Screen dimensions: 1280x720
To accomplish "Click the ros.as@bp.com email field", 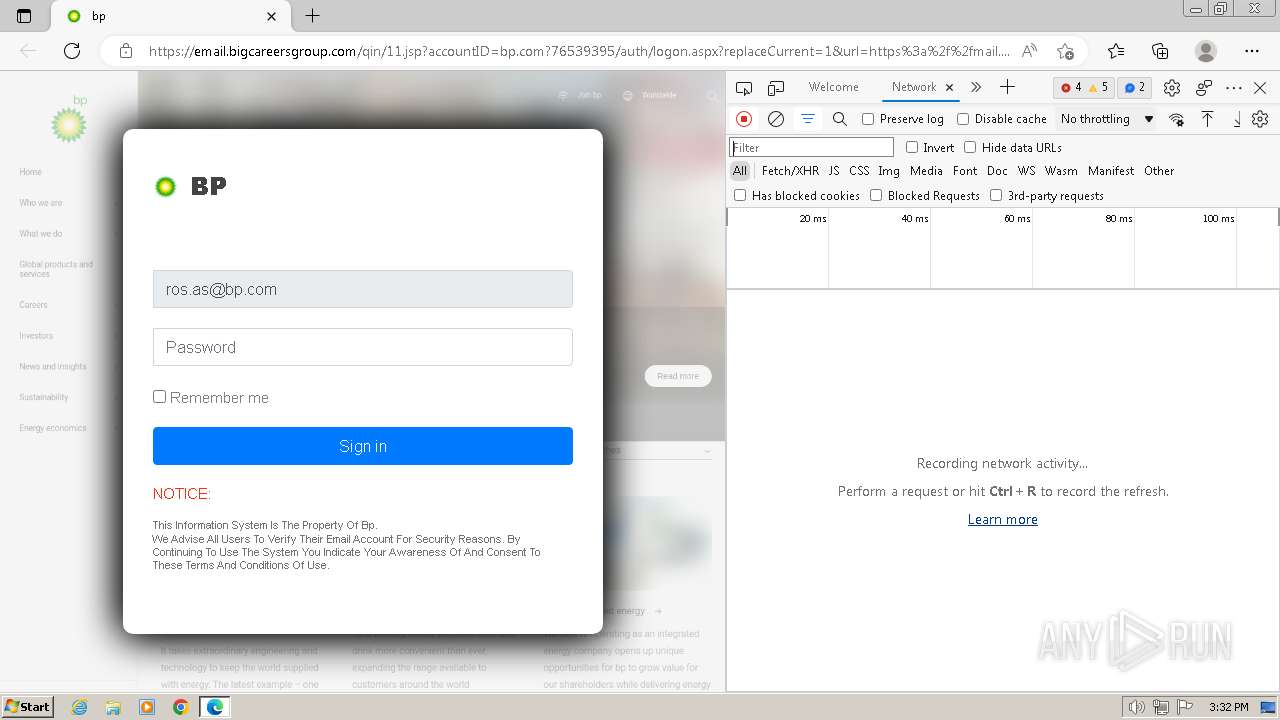I will tap(363, 289).
